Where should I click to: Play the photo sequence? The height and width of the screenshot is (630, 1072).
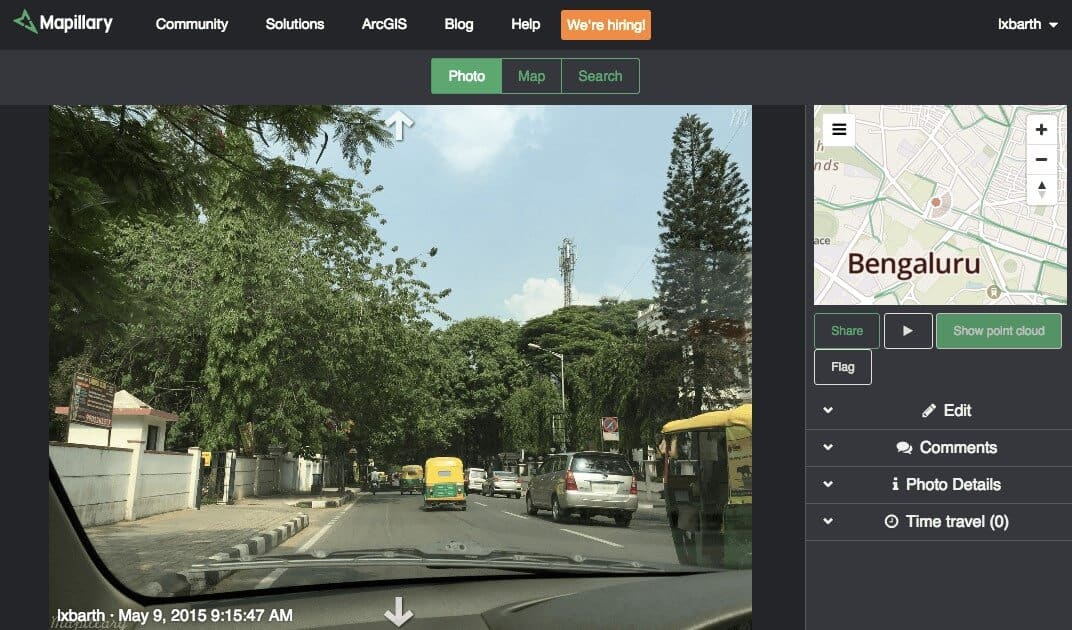(x=908, y=331)
